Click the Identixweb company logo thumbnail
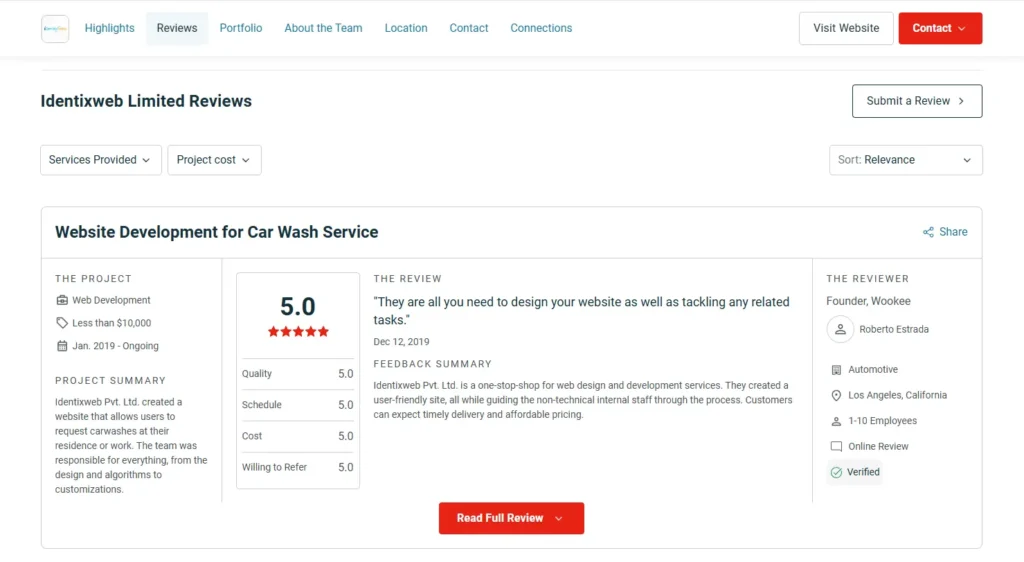The height and width of the screenshot is (562, 1024). pos(55,29)
